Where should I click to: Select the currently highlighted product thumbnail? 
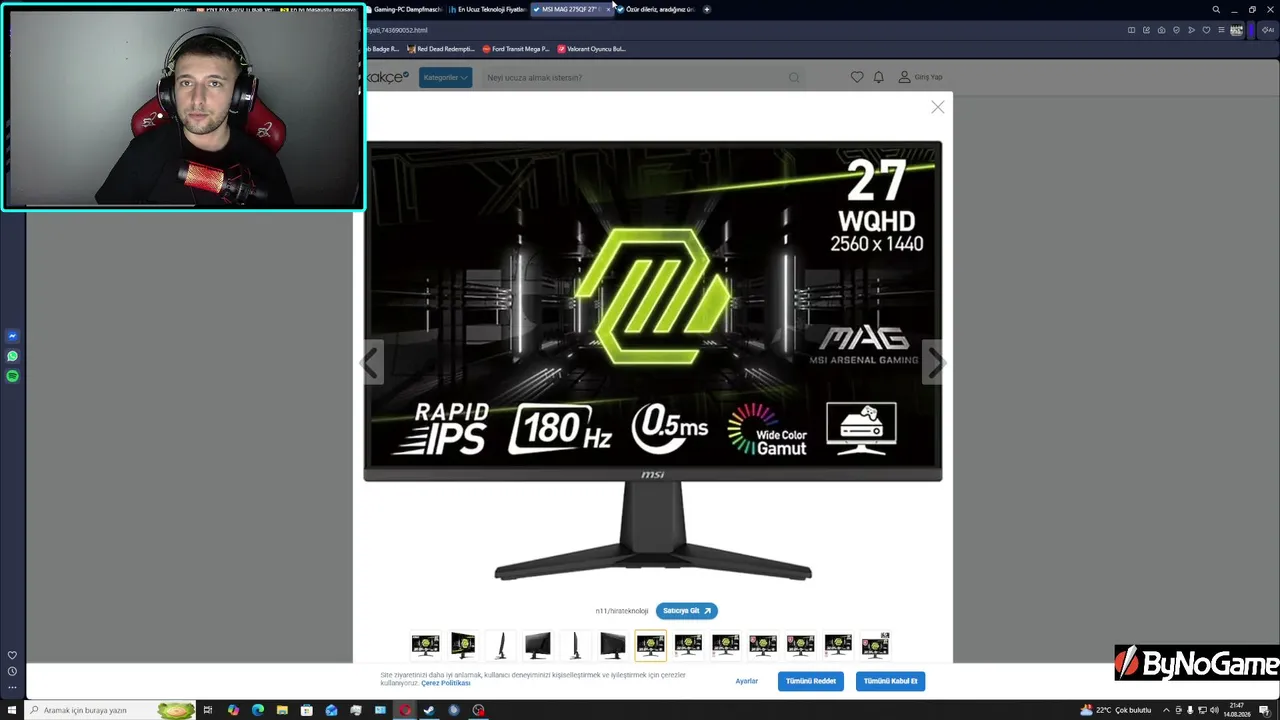650,645
